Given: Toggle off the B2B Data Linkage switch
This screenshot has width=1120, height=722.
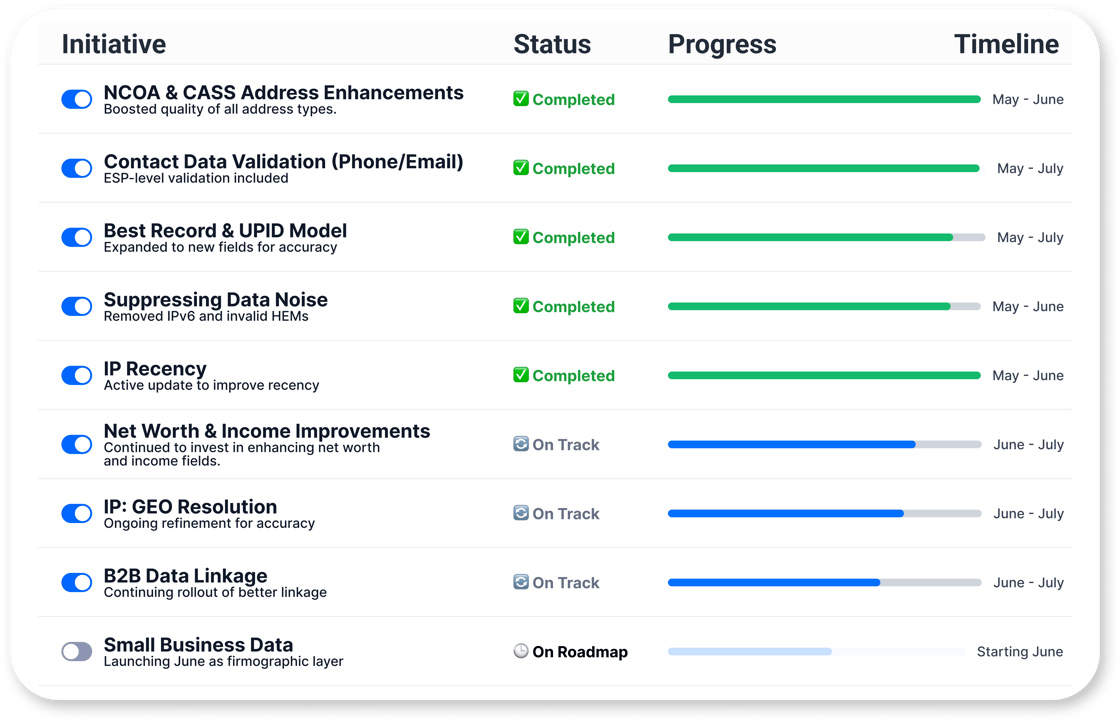Looking at the screenshot, I should coord(76,582).
